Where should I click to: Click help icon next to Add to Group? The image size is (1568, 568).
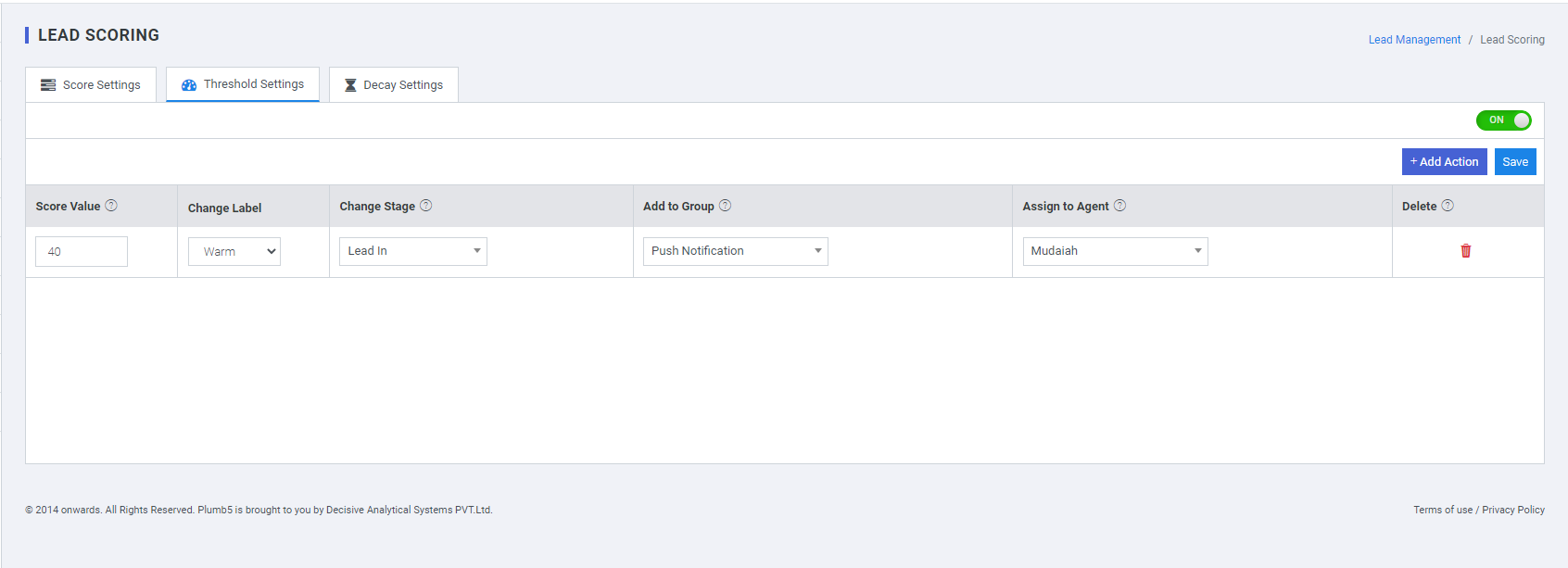coord(726,206)
